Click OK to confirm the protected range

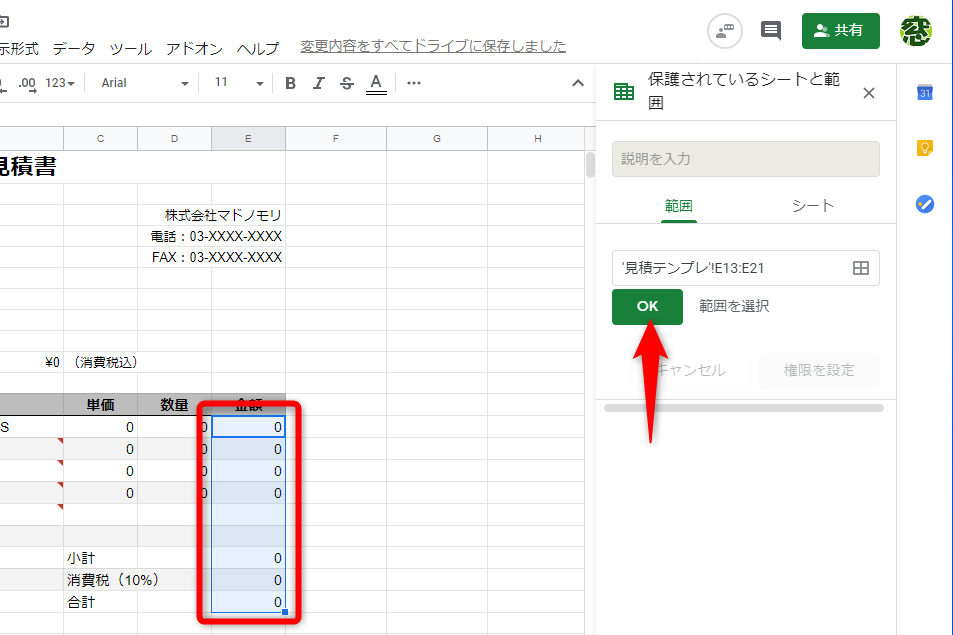[x=647, y=307]
